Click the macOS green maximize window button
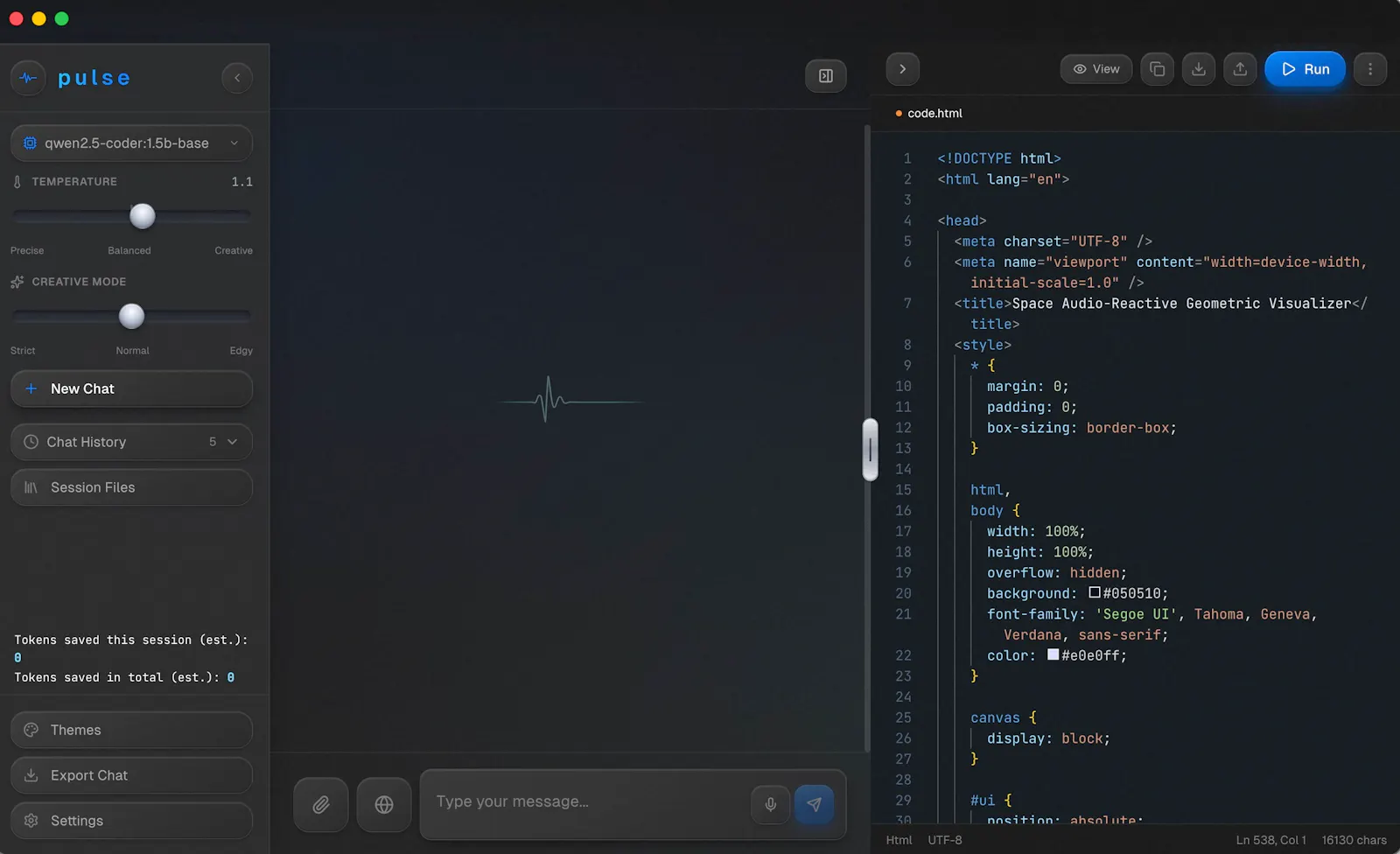 click(x=61, y=18)
